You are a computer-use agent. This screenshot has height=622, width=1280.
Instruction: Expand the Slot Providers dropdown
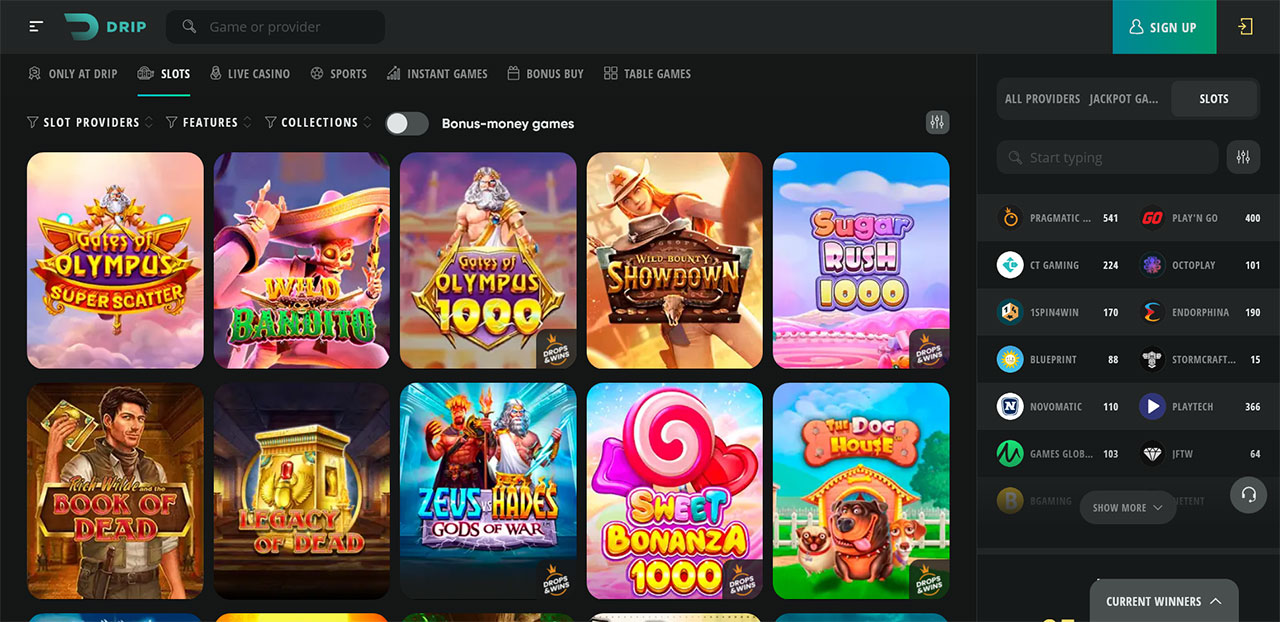90,122
